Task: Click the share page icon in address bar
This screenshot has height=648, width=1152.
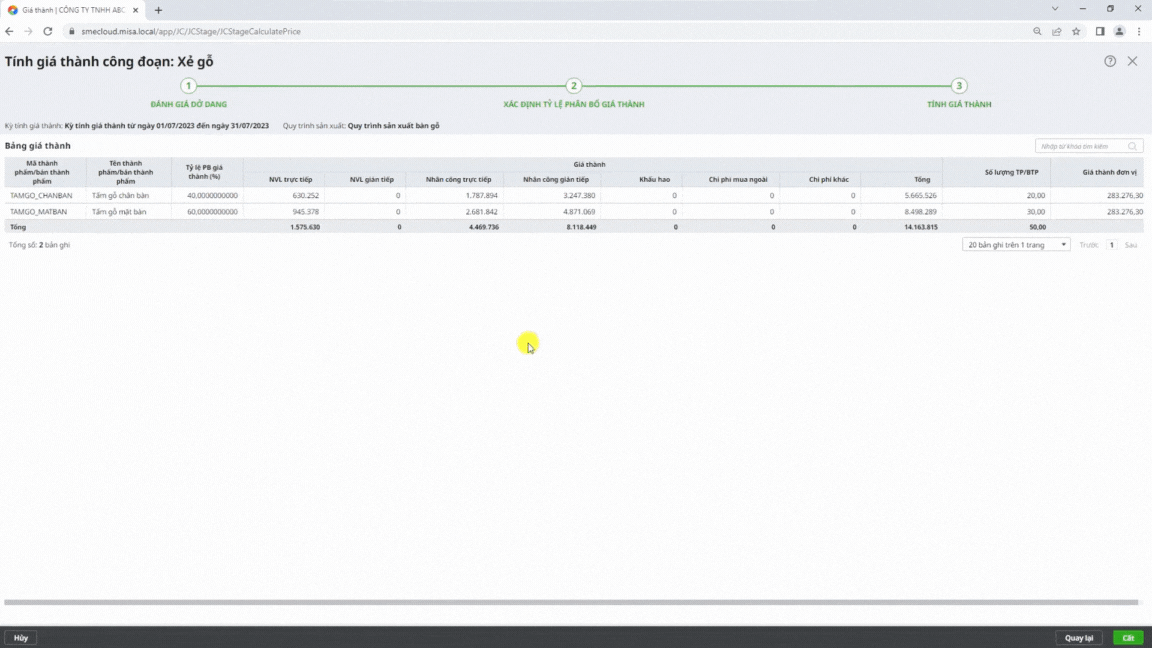Action: [x=1057, y=31]
